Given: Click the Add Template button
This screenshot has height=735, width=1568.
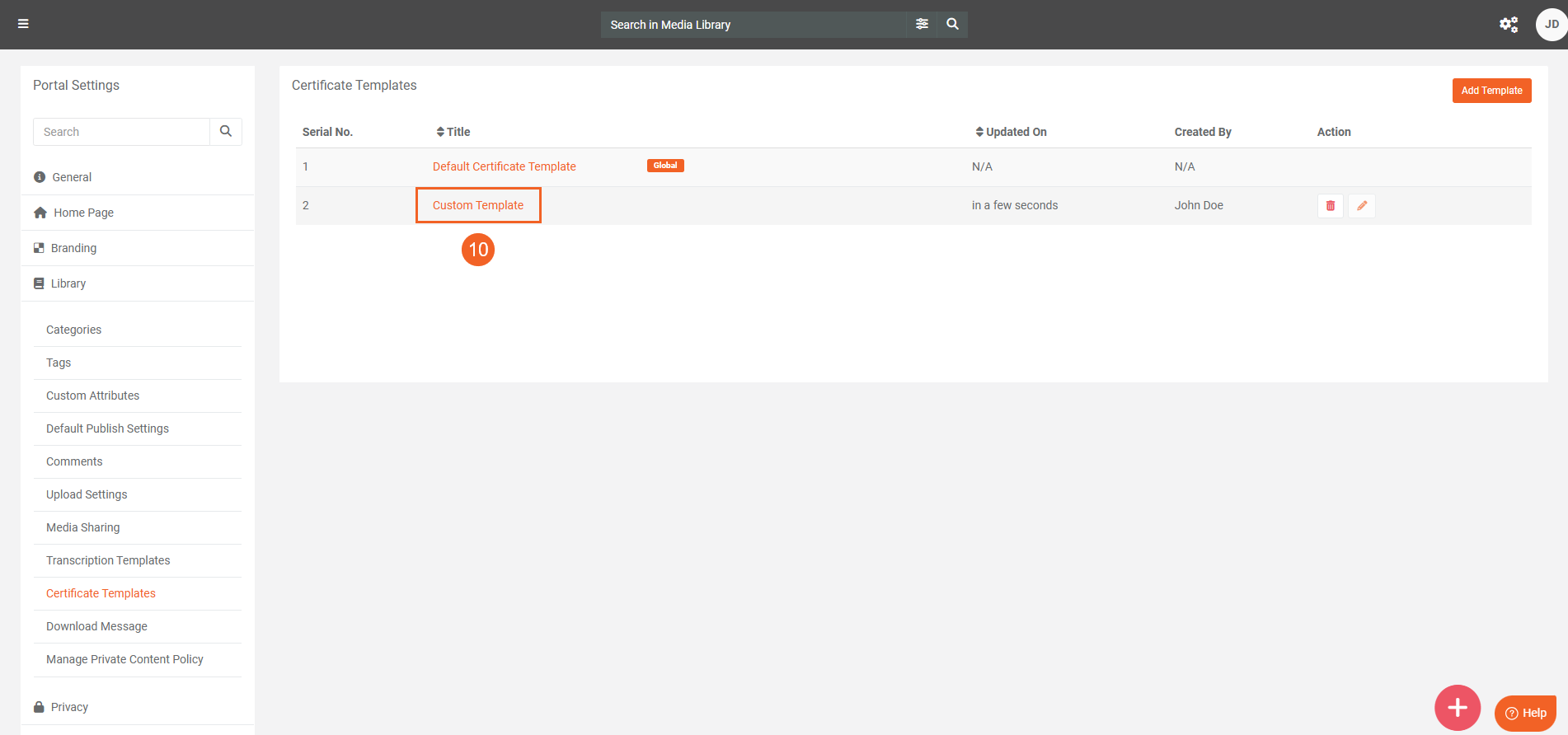Looking at the screenshot, I should [1491, 91].
